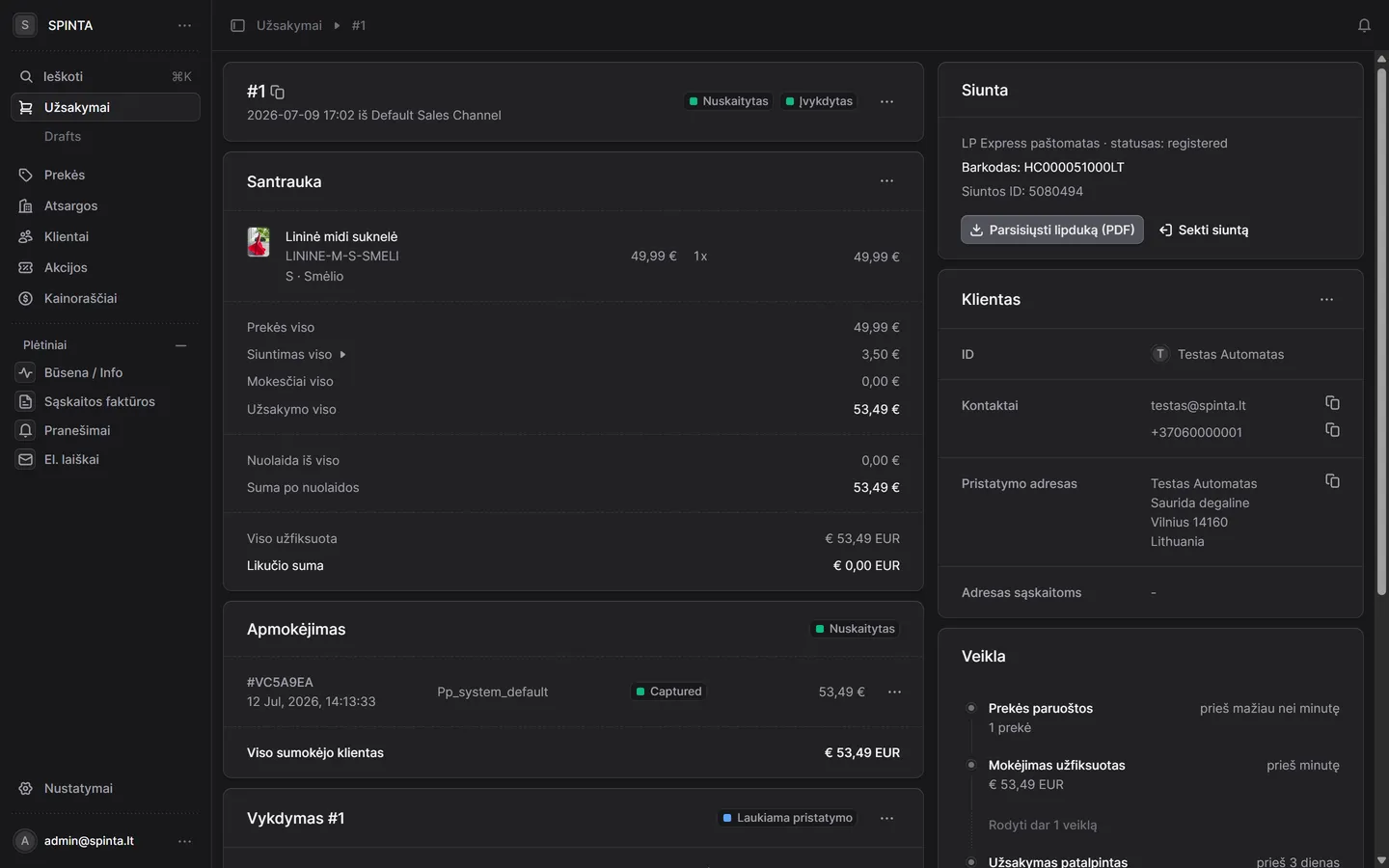1389x868 pixels.
Task: Open the admin@spinta.lt user menu
Action: click(x=184, y=841)
